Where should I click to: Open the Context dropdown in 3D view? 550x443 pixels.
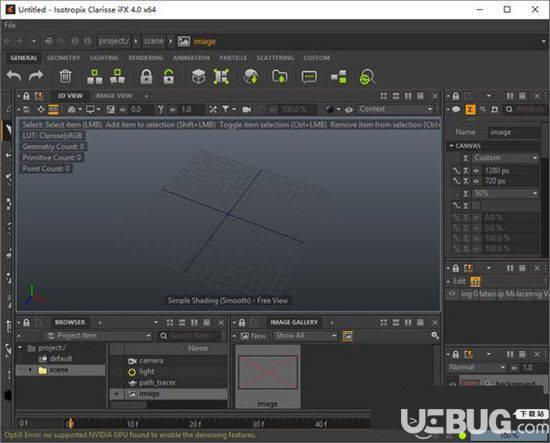pos(395,109)
